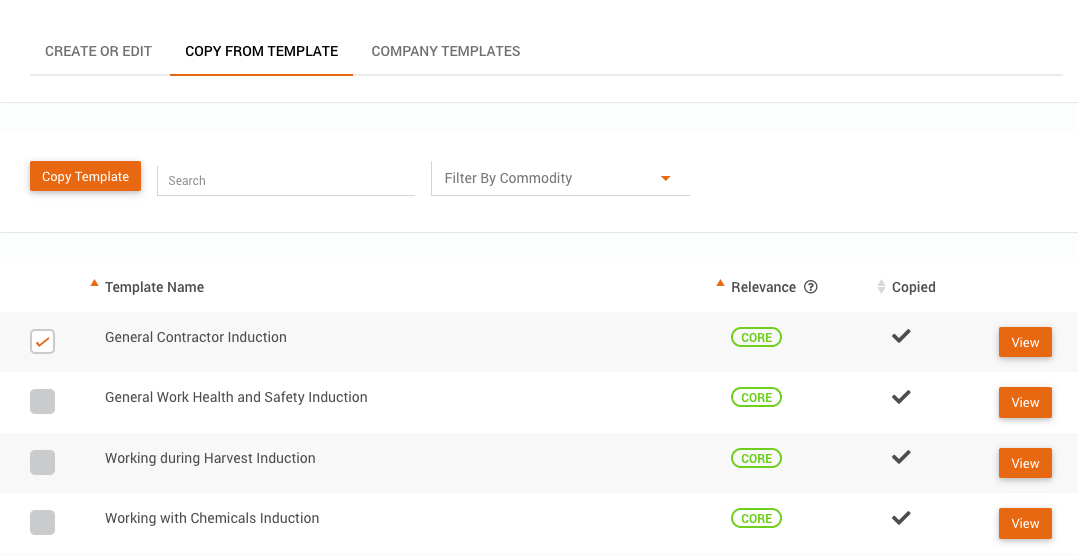Image resolution: width=1078 pixels, height=555 pixels.
Task: Uncheck the General Contractor Induction checkbox
Action: point(42,342)
